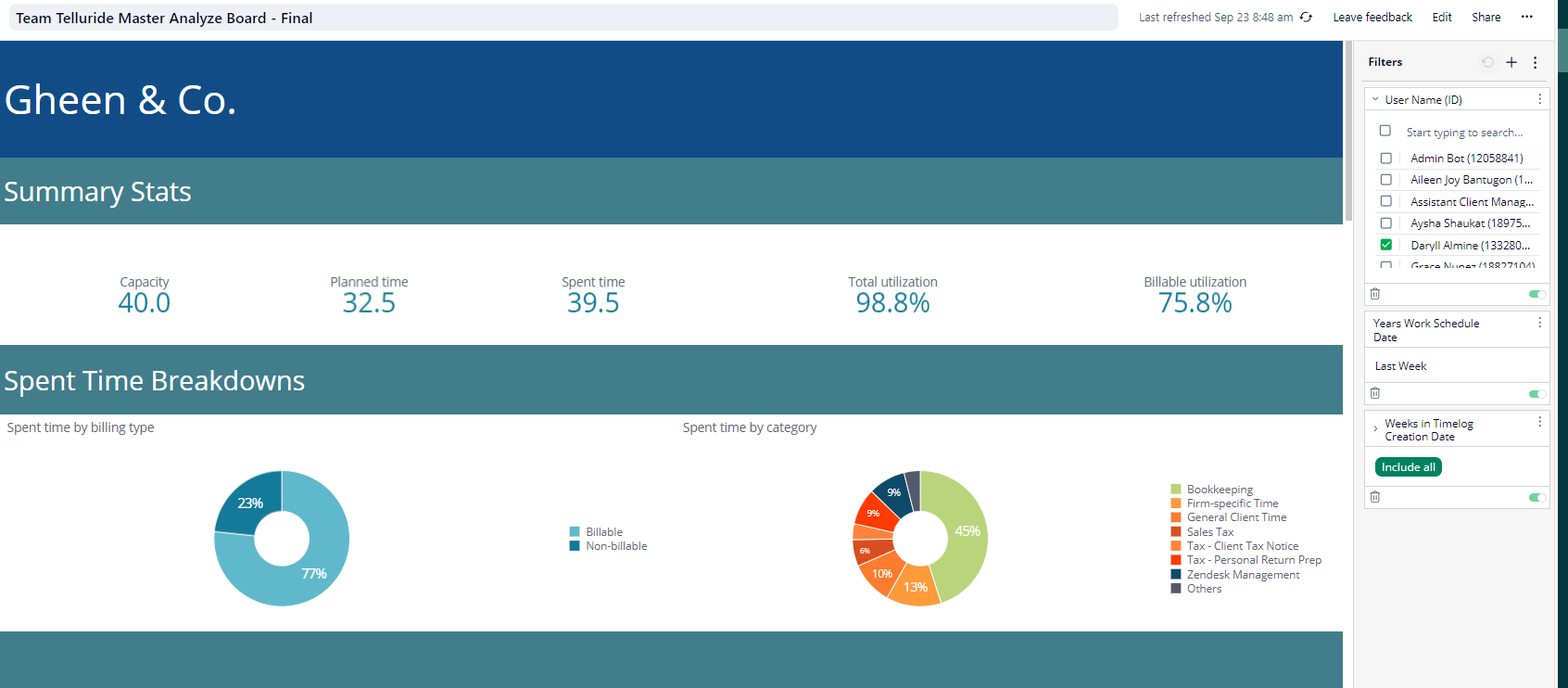Delete the Years Work Schedule Date filter
Image resolution: width=1568 pixels, height=688 pixels.
[x=1375, y=393]
